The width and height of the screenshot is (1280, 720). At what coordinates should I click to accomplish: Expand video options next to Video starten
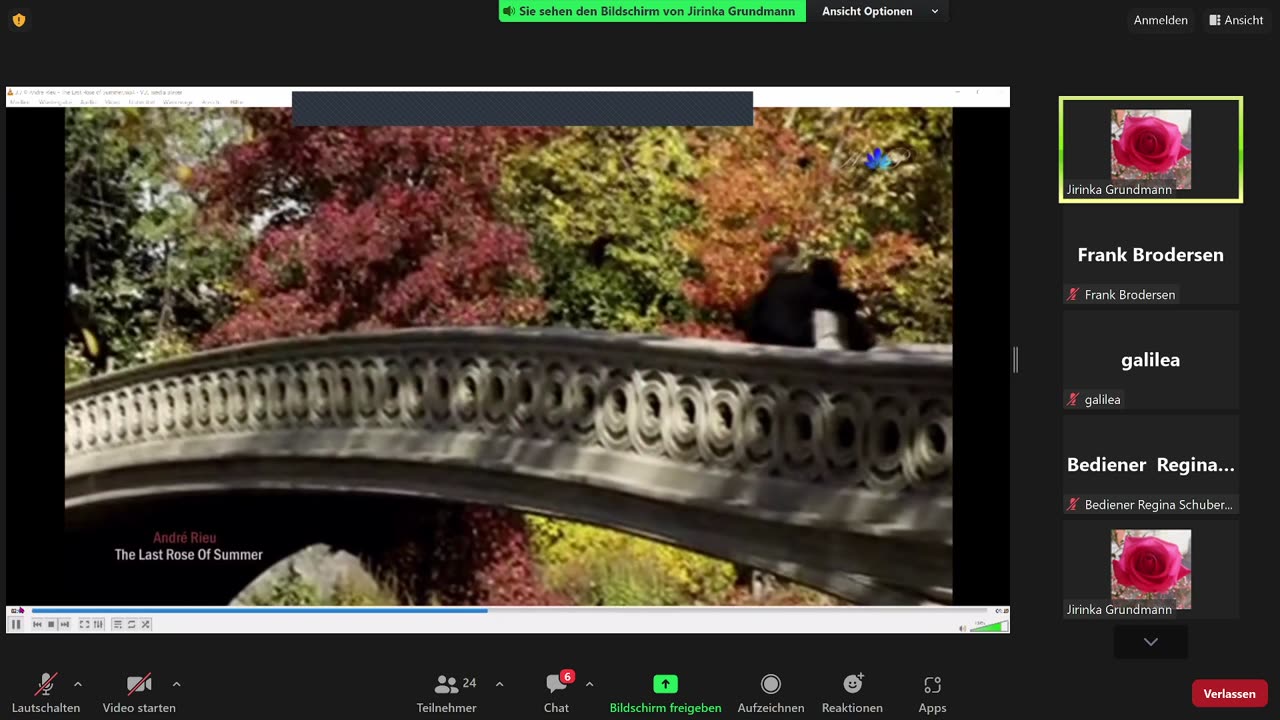tap(176, 684)
